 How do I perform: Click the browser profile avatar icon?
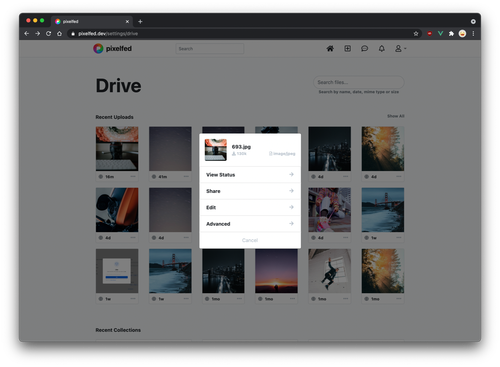pyautogui.click(x=462, y=34)
